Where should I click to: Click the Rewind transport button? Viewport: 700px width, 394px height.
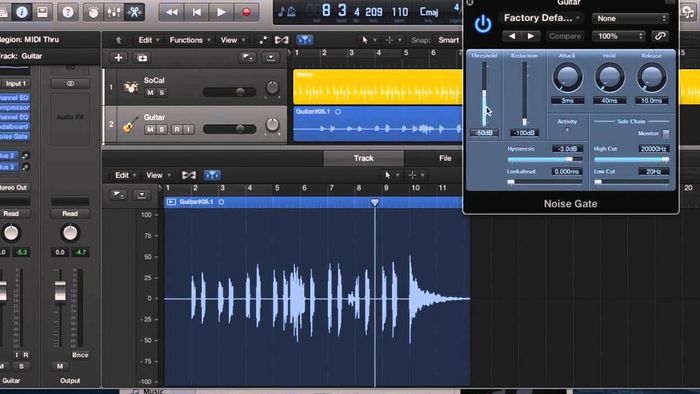click(171, 12)
